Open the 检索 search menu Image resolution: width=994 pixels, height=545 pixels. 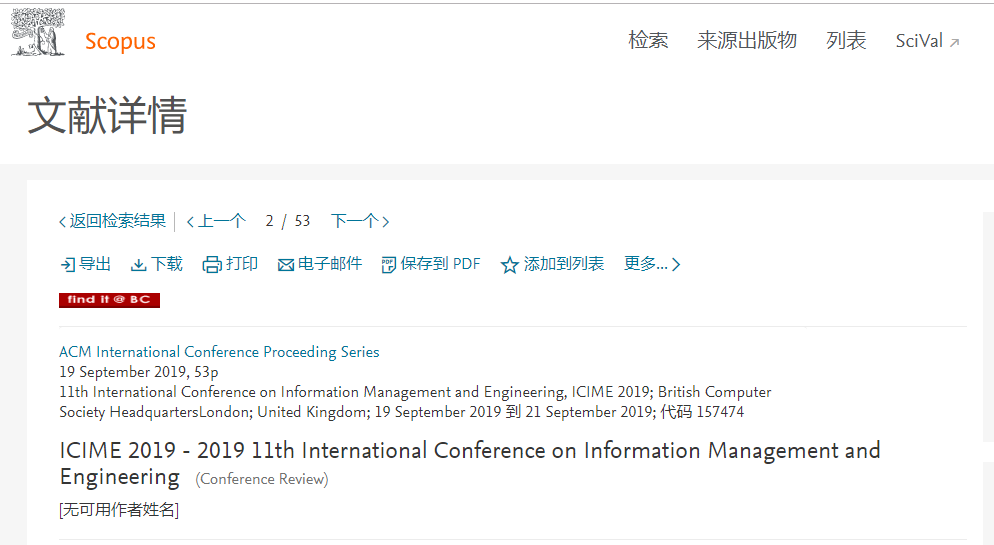pyautogui.click(x=648, y=41)
